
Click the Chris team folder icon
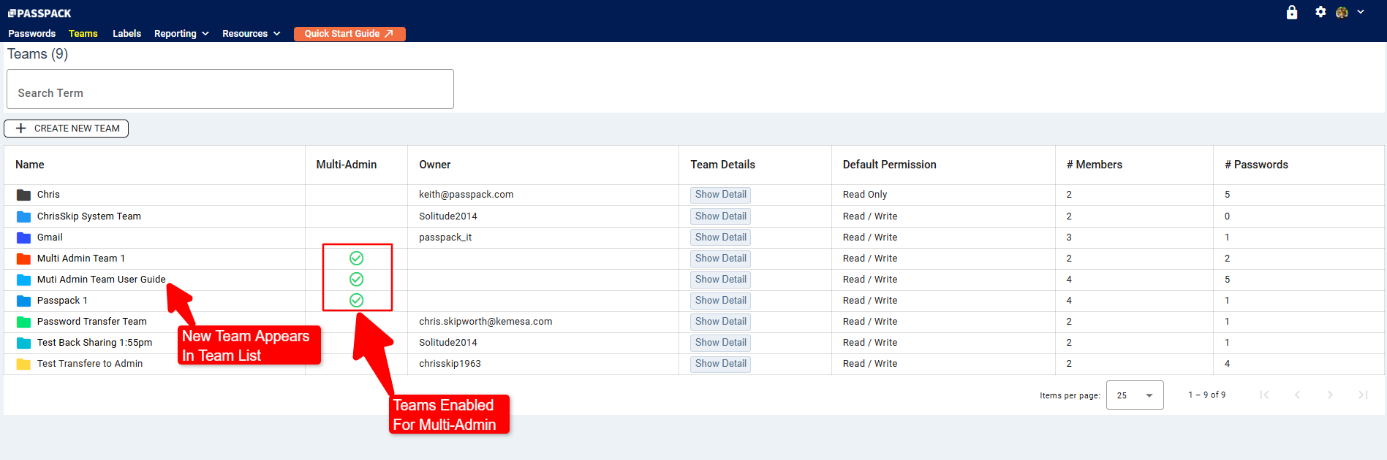tap(24, 195)
